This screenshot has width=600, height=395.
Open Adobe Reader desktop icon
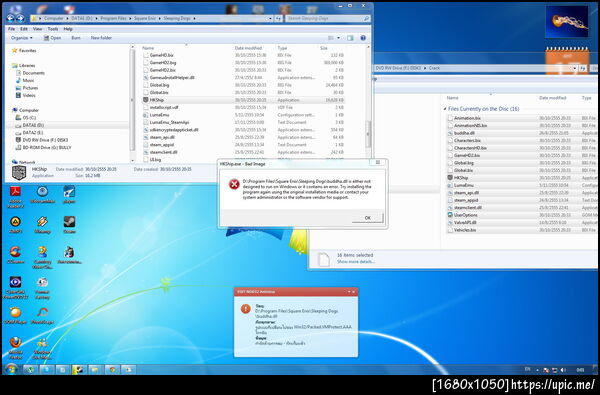point(15,196)
